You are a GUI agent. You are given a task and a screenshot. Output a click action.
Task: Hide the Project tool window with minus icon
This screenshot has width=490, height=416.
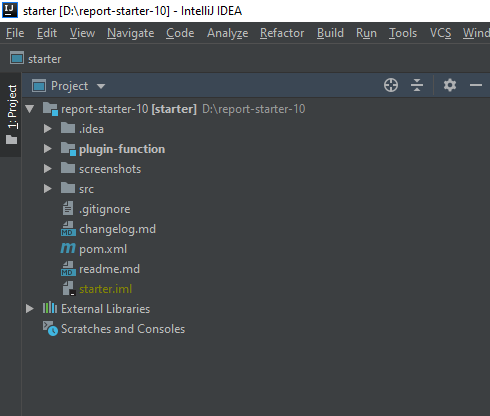tap(476, 85)
